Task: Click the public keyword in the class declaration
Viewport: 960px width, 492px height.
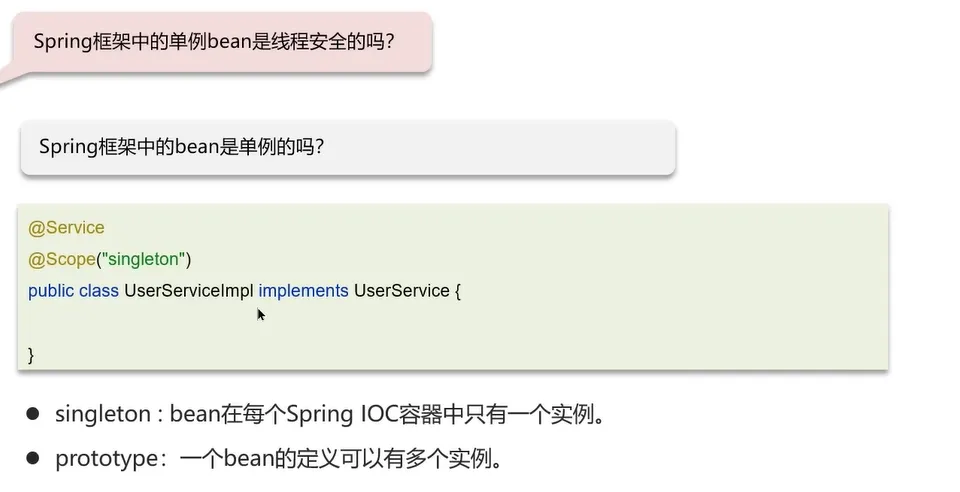Action: coord(51,290)
